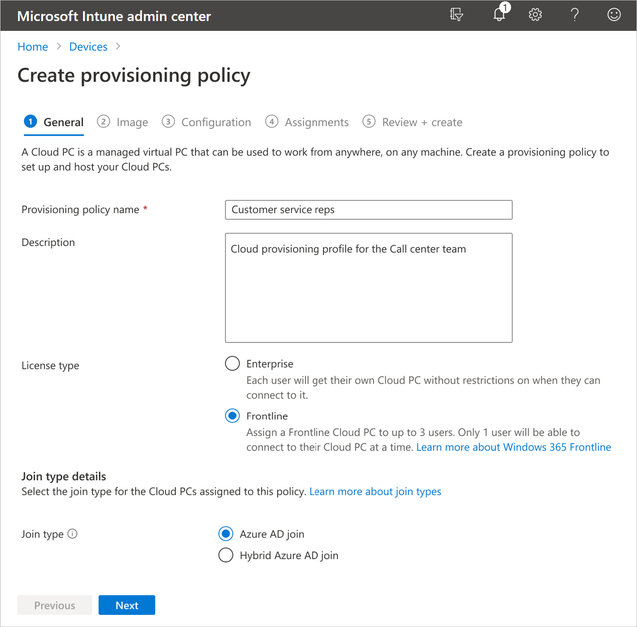This screenshot has height=627, width=637.
Task: Go to the Configuration step tab
Action: (x=206, y=122)
